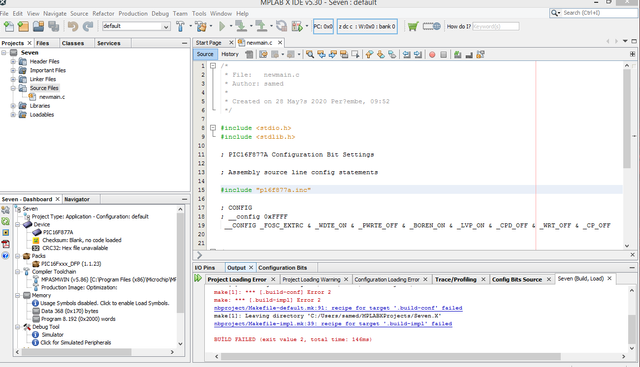Click Make and Program Device icon
Viewport: 640px width, 367px height.
[241, 27]
